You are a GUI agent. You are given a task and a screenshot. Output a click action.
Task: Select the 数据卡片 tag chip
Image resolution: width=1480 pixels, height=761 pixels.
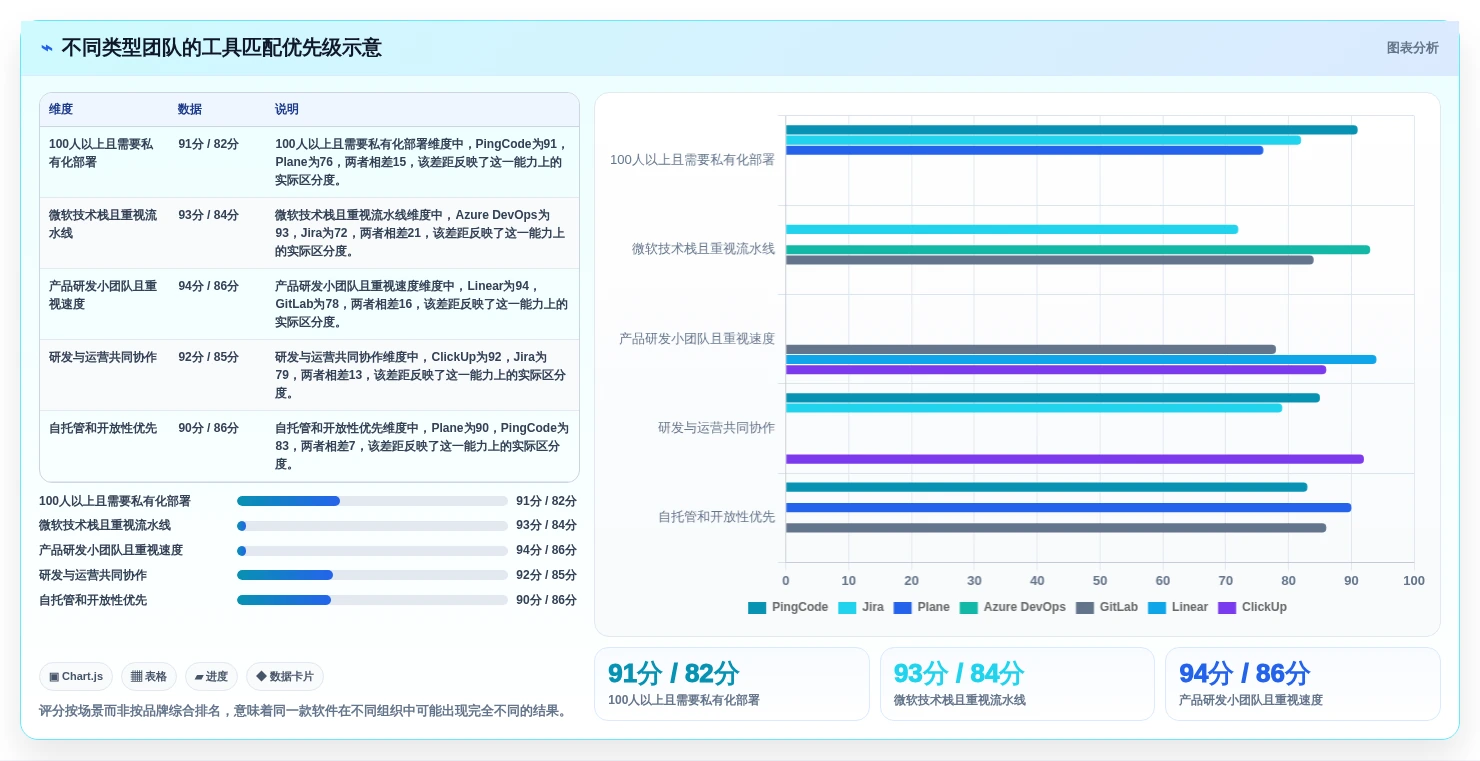[x=285, y=677]
